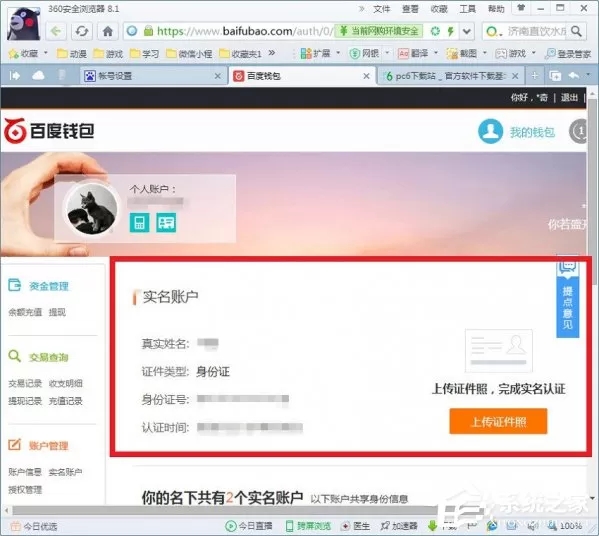This screenshot has width=599, height=536.
Task: Click the 截图 screenshot tool
Action: coord(462,53)
